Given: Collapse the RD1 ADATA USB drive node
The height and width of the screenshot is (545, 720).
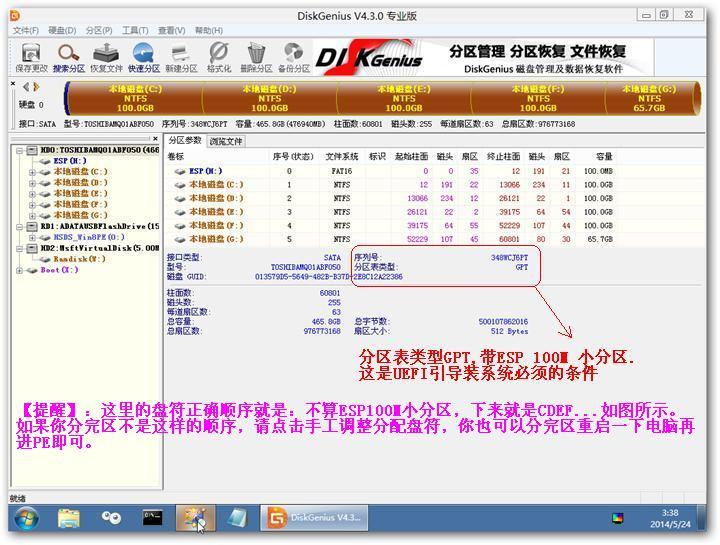Looking at the screenshot, I should (x=20, y=226).
